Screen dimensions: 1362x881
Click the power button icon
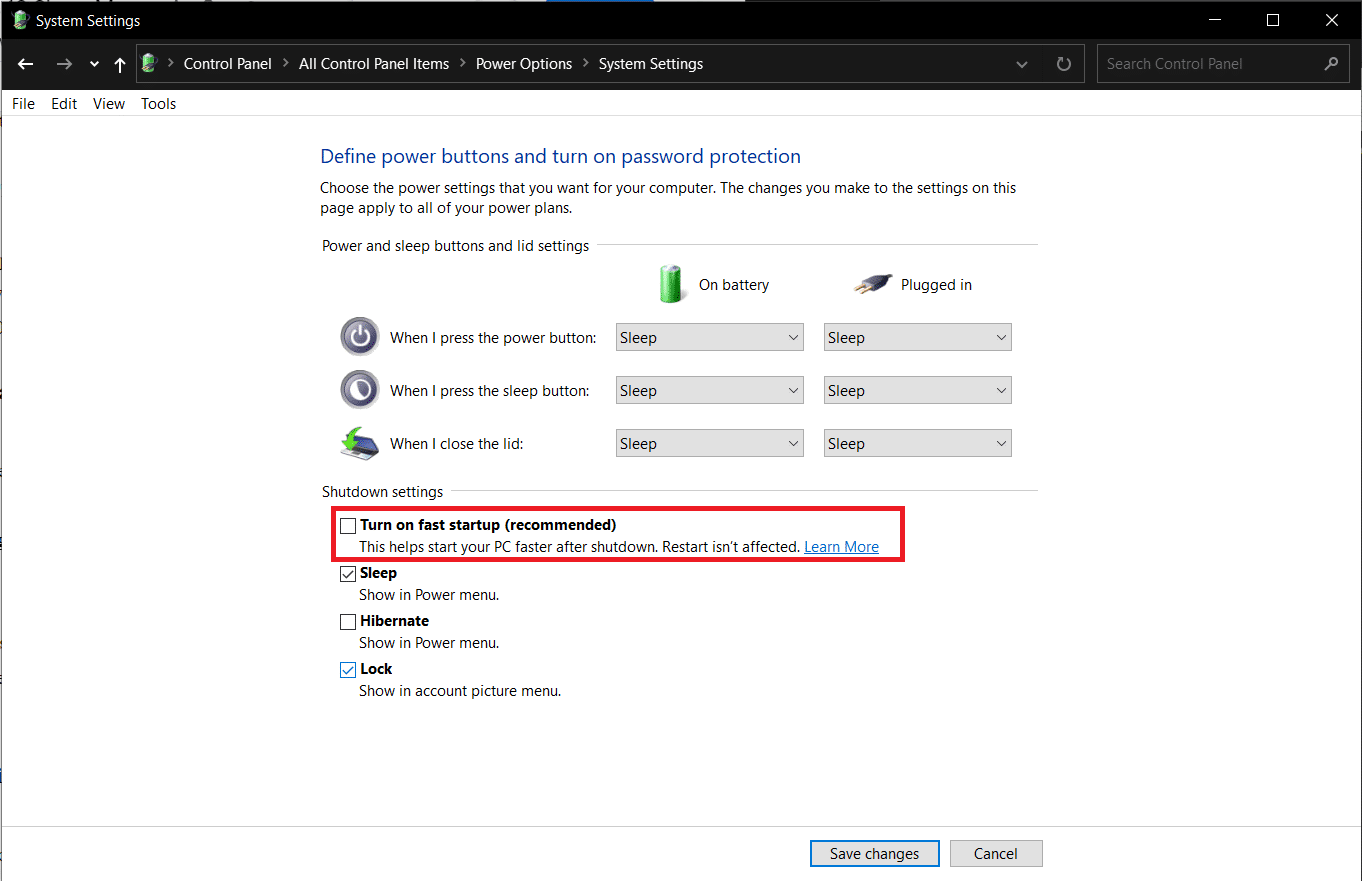pos(360,336)
